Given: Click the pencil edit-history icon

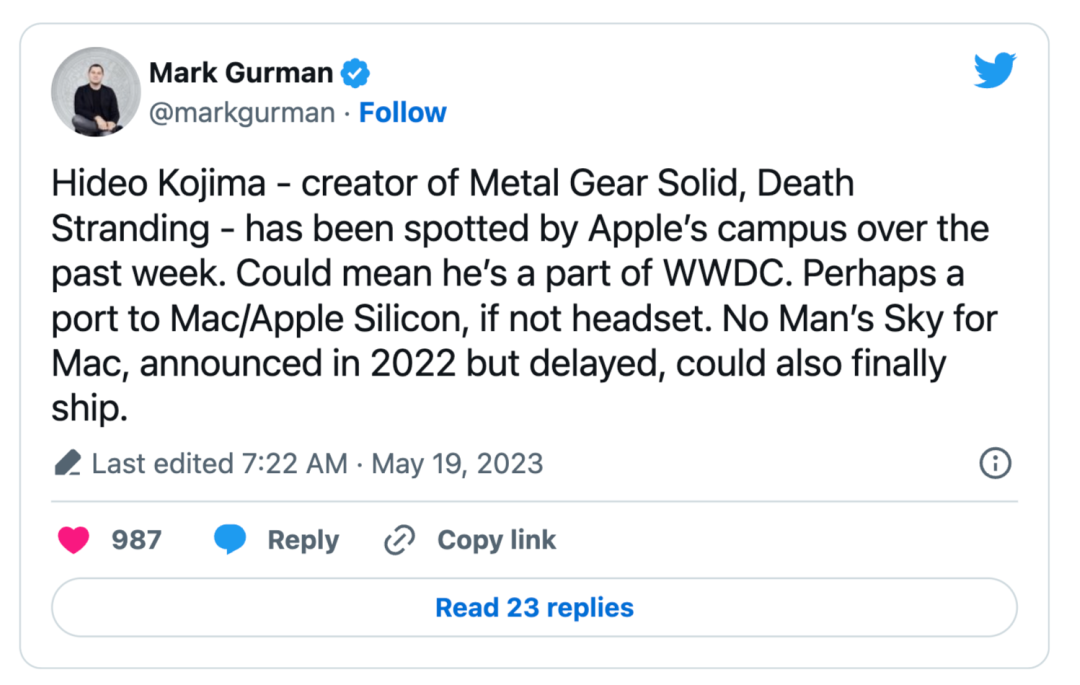Looking at the screenshot, I should click(68, 464).
